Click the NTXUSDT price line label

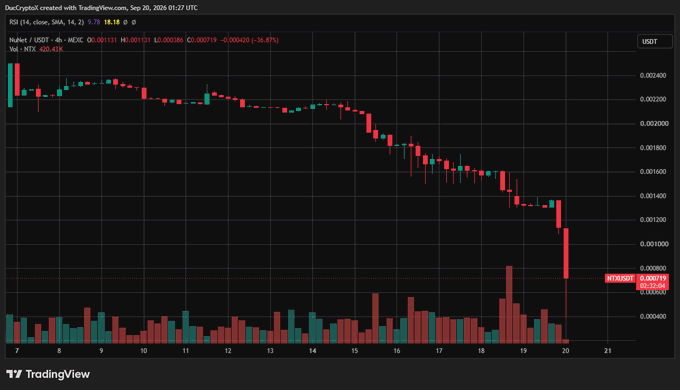[x=620, y=279]
